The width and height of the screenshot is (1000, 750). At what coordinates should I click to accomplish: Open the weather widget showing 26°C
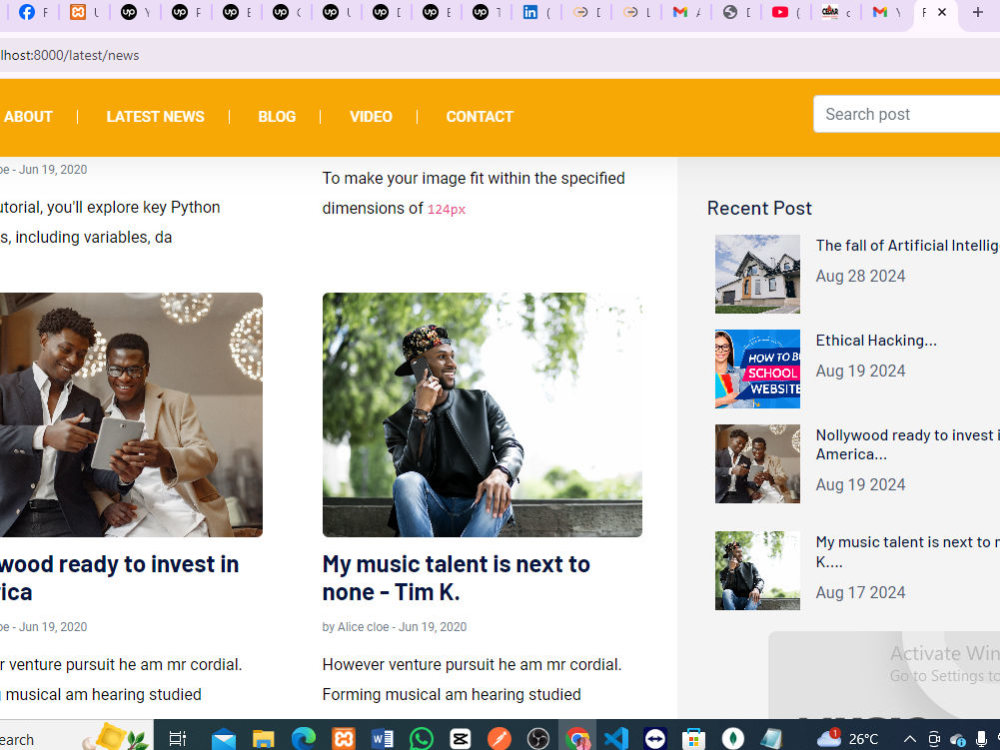[848, 739]
